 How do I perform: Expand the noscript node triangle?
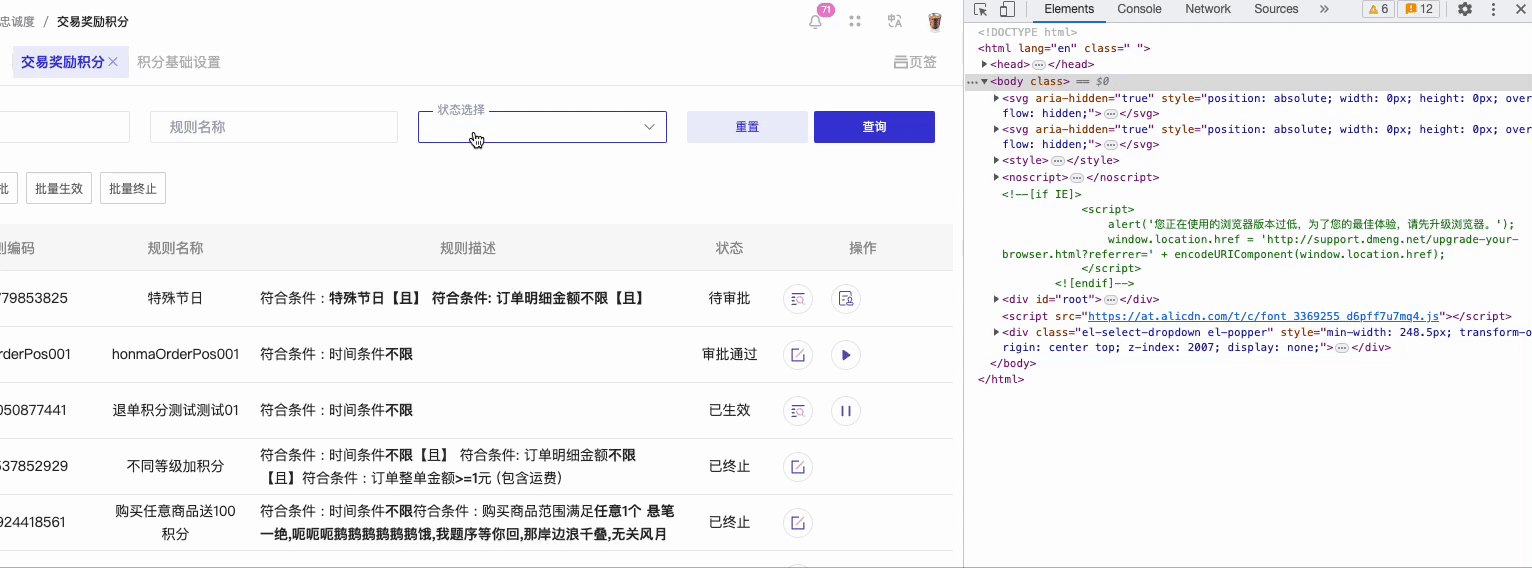tap(996, 178)
